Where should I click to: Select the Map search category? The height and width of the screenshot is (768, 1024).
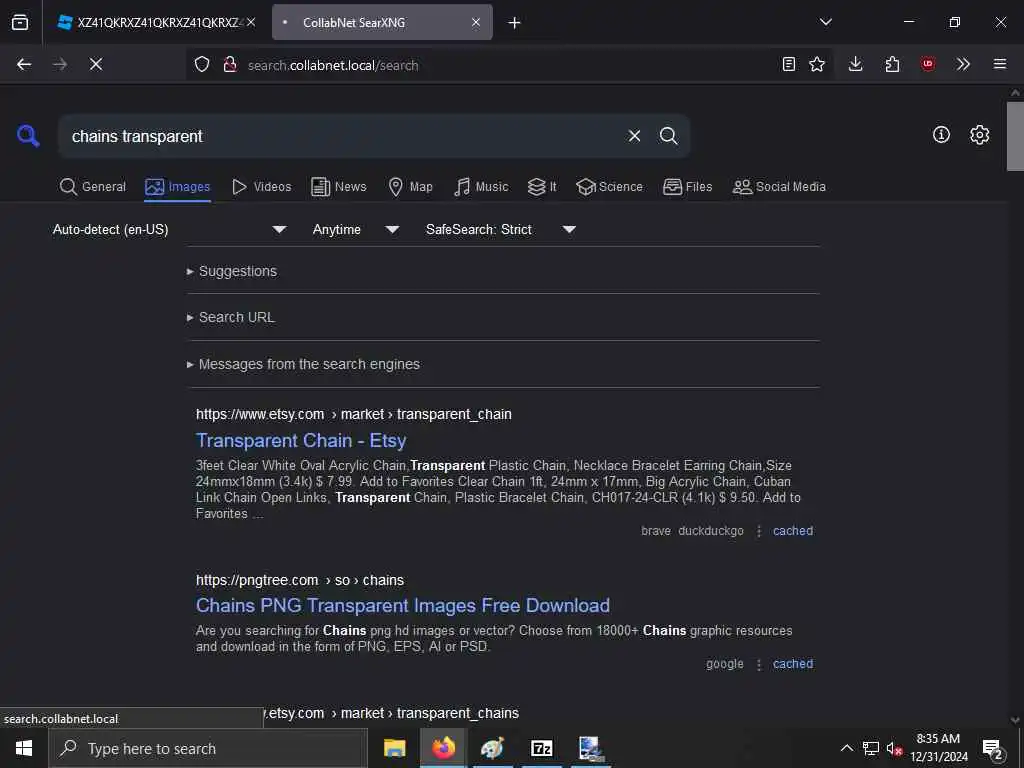[x=410, y=187]
